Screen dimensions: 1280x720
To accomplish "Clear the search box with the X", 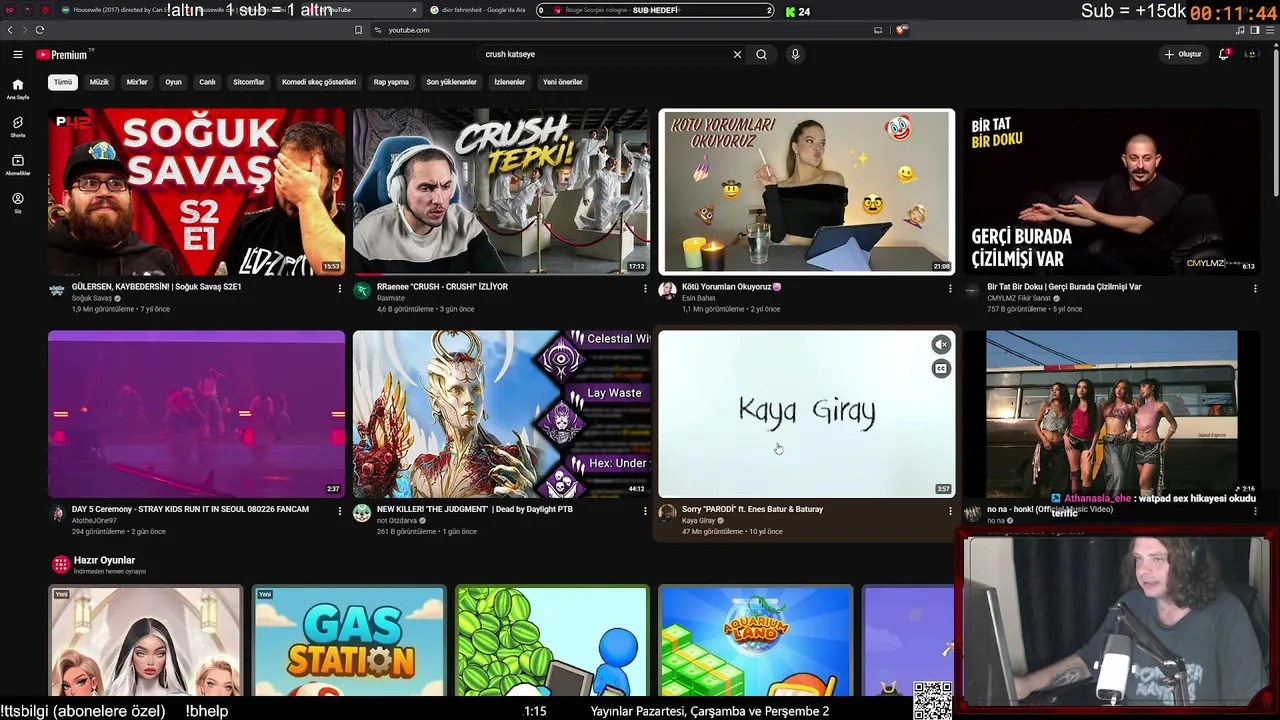I will 738,54.
